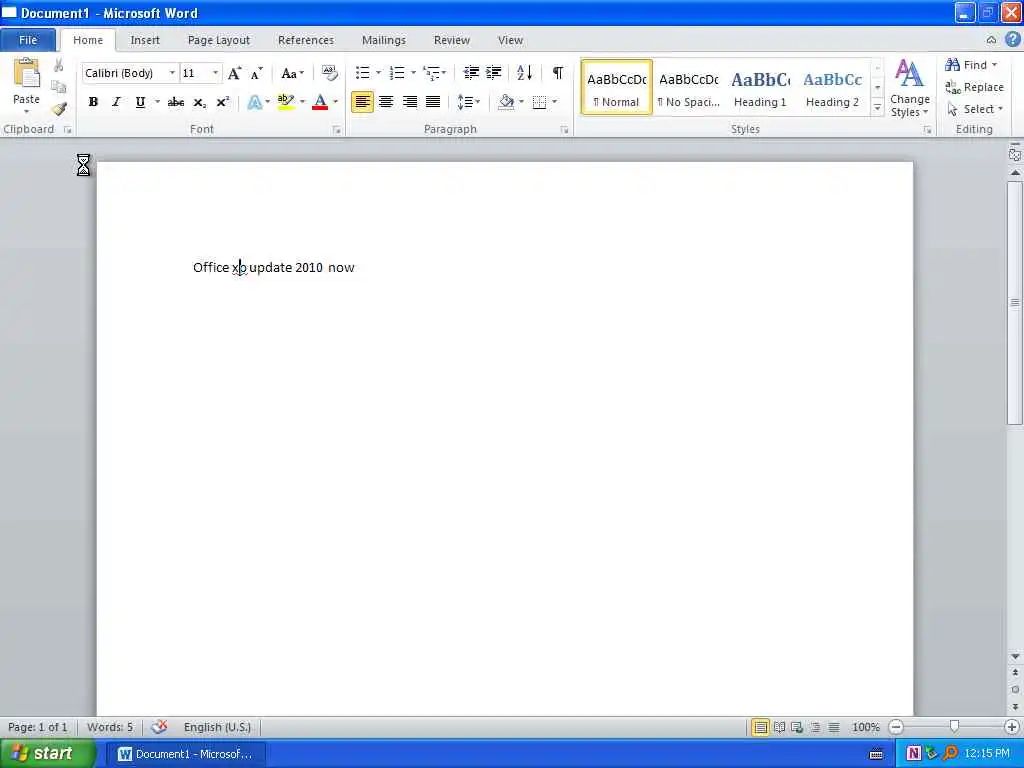Shrink font size with the small A
The width and height of the screenshot is (1024, 768).
point(257,73)
